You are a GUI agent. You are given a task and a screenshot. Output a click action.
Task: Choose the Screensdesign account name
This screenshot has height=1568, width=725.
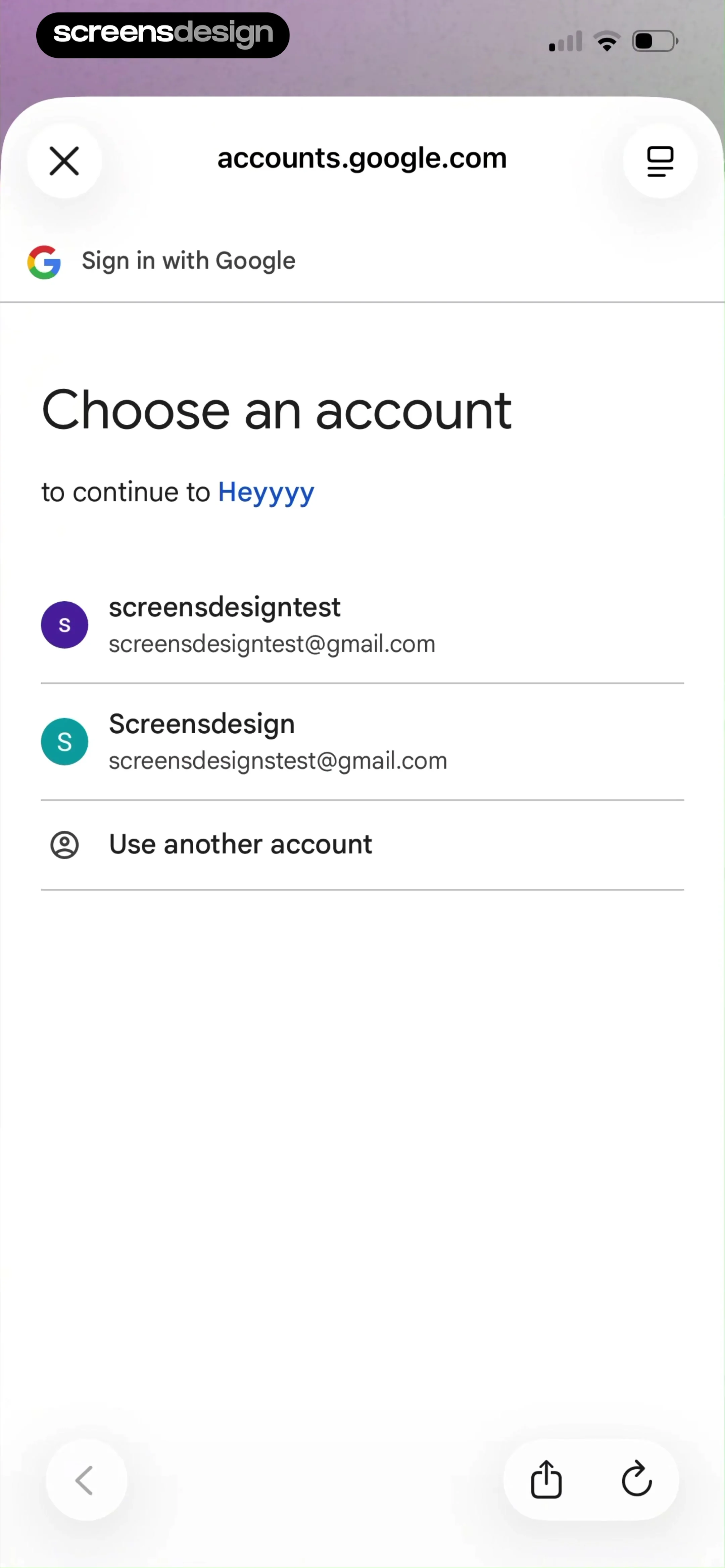[x=201, y=724]
